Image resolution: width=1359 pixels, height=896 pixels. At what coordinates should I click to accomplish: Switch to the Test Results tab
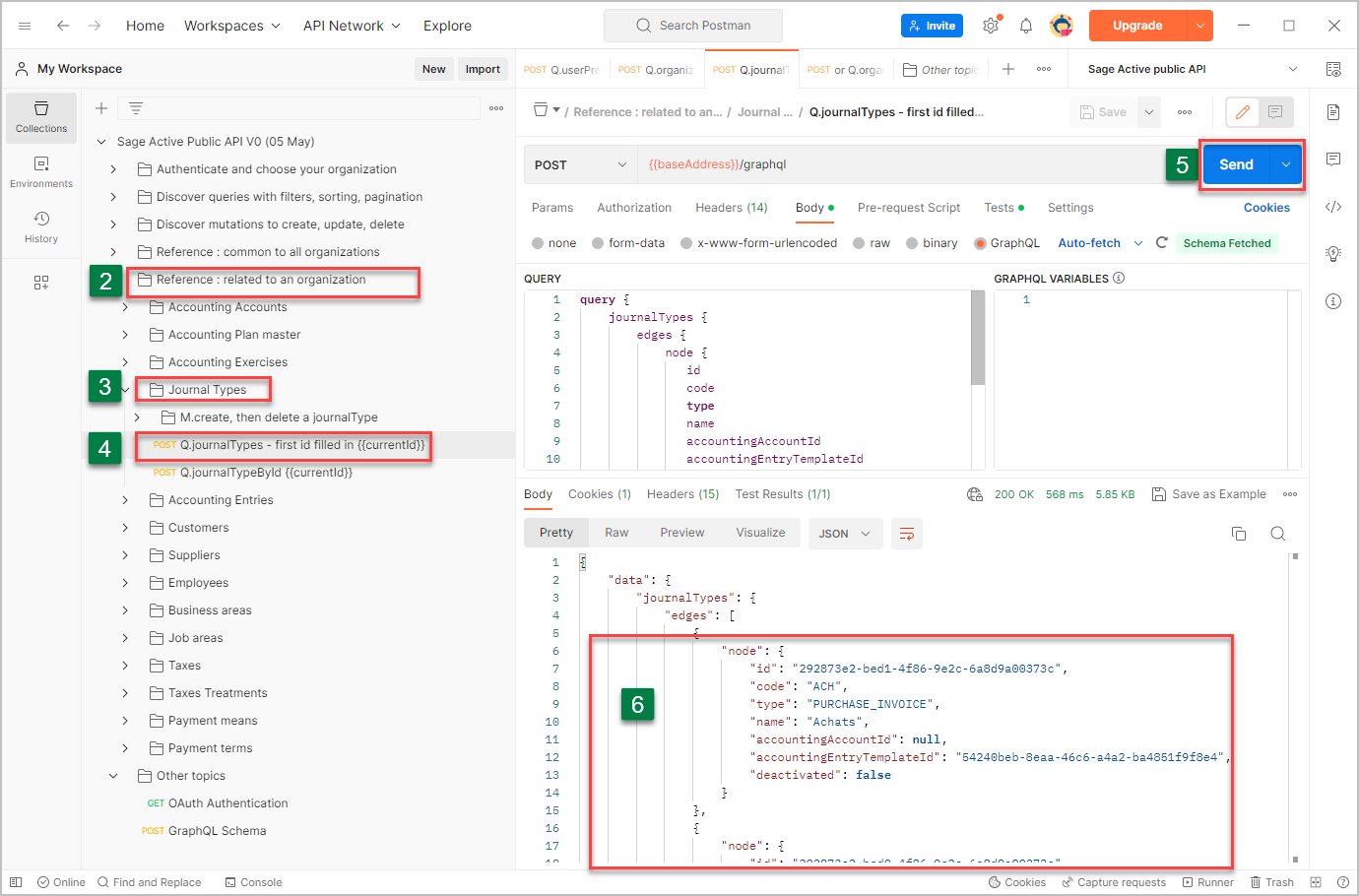(783, 494)
